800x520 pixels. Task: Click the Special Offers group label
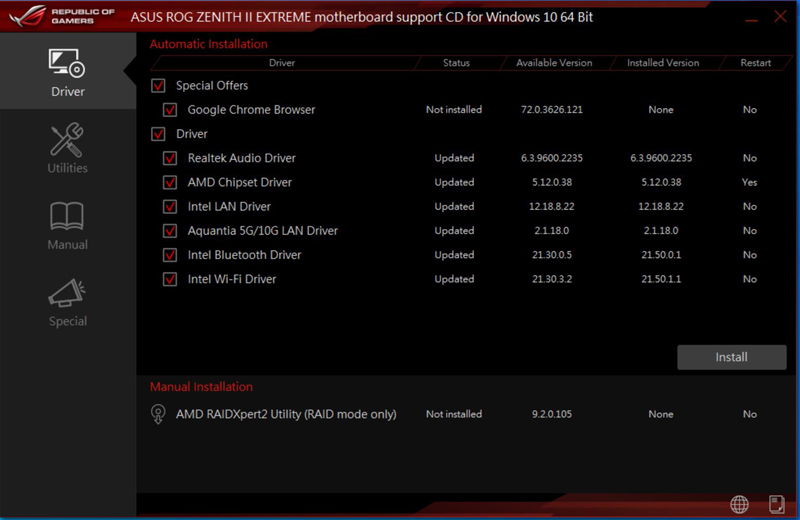tap(212, 85)
